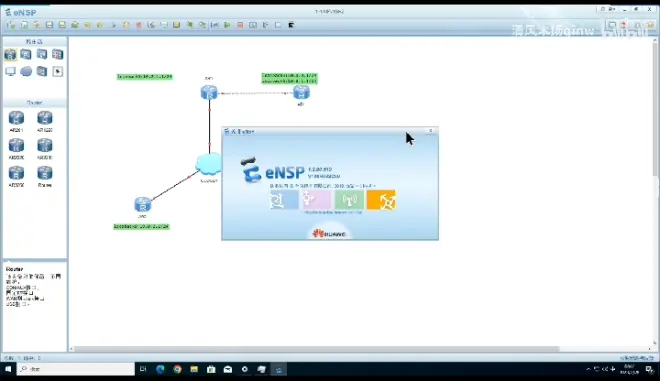Activate the red delete tool
The image size is (660, 381).
pyautogui.click(x=138, y=25)
